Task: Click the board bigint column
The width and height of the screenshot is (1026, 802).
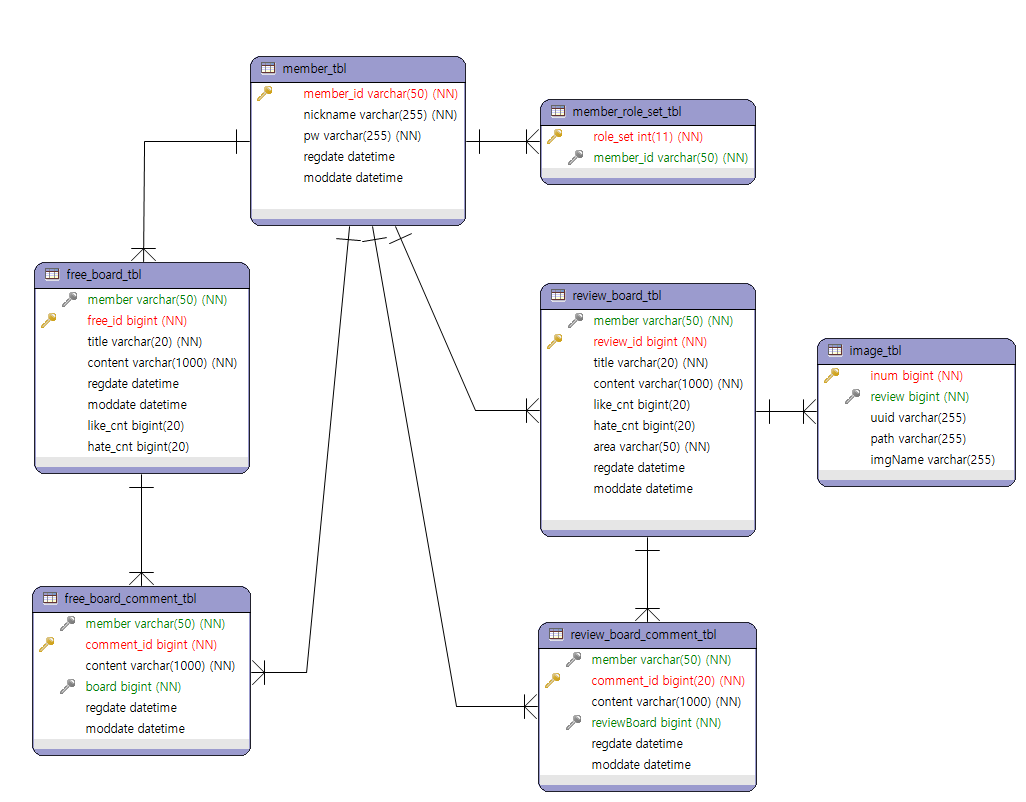Action: point(133,686)
